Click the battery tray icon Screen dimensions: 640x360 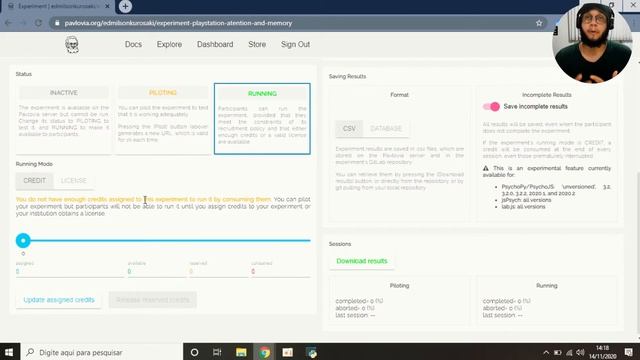click(x=558, y=352)
